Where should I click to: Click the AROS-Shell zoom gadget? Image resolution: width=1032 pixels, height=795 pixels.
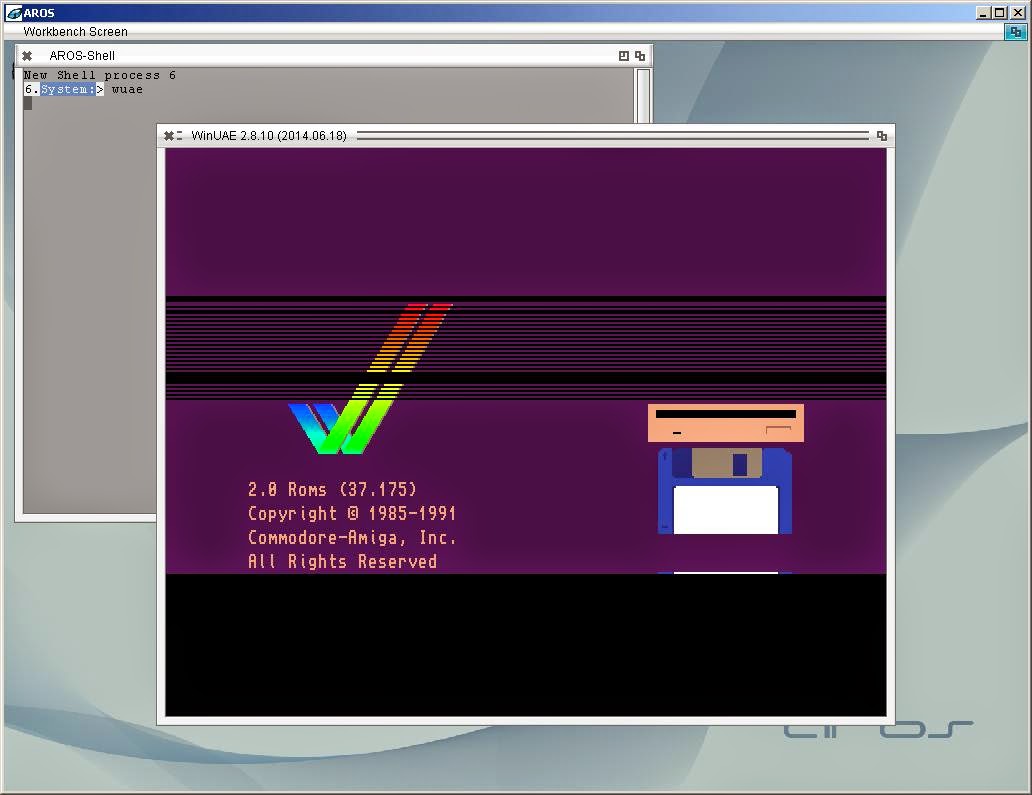[624, 56]
